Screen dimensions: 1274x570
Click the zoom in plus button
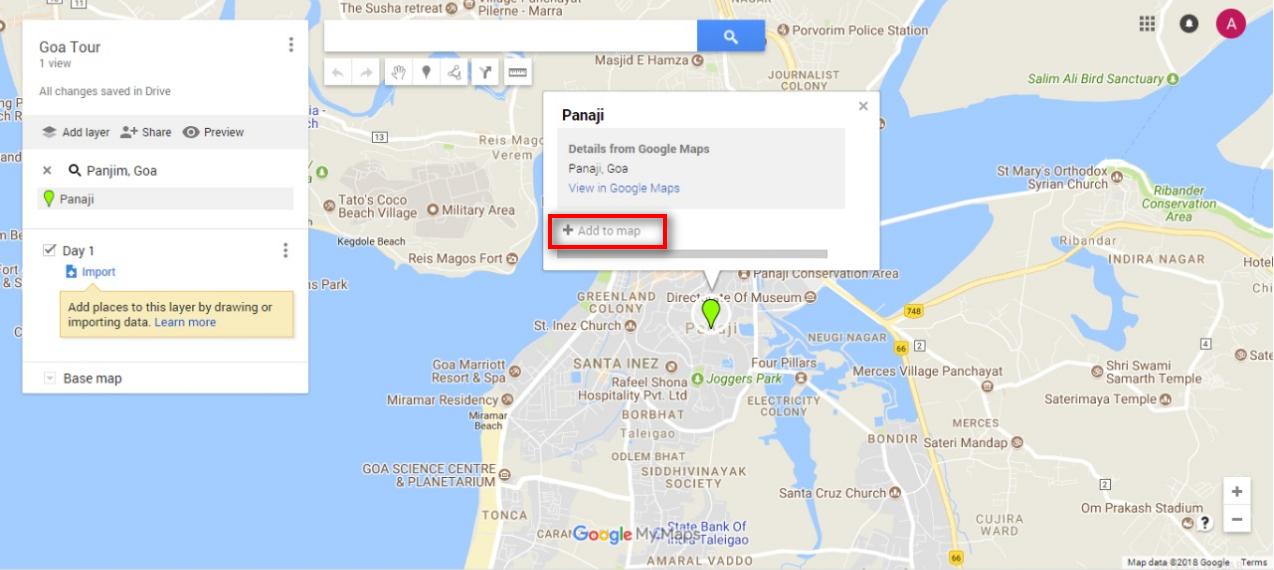[x=1237, y=492]
